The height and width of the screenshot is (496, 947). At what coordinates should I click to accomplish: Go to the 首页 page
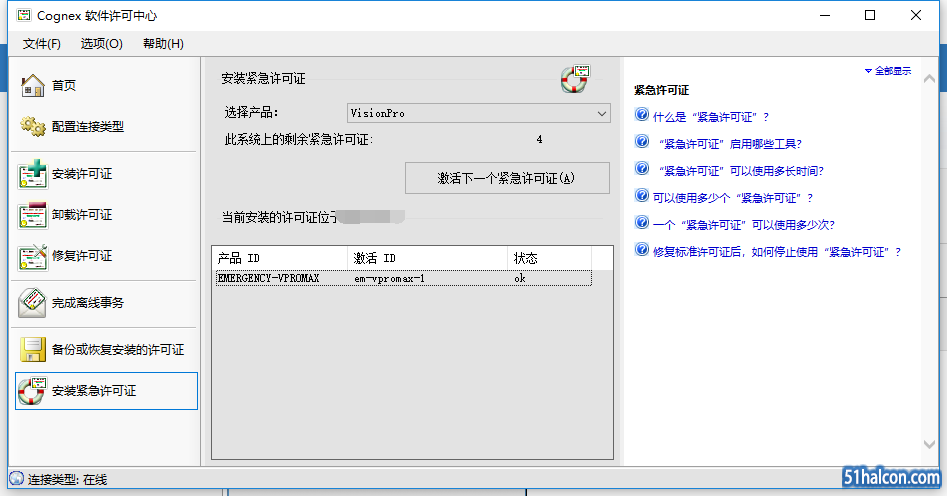[x=63, y=85]
